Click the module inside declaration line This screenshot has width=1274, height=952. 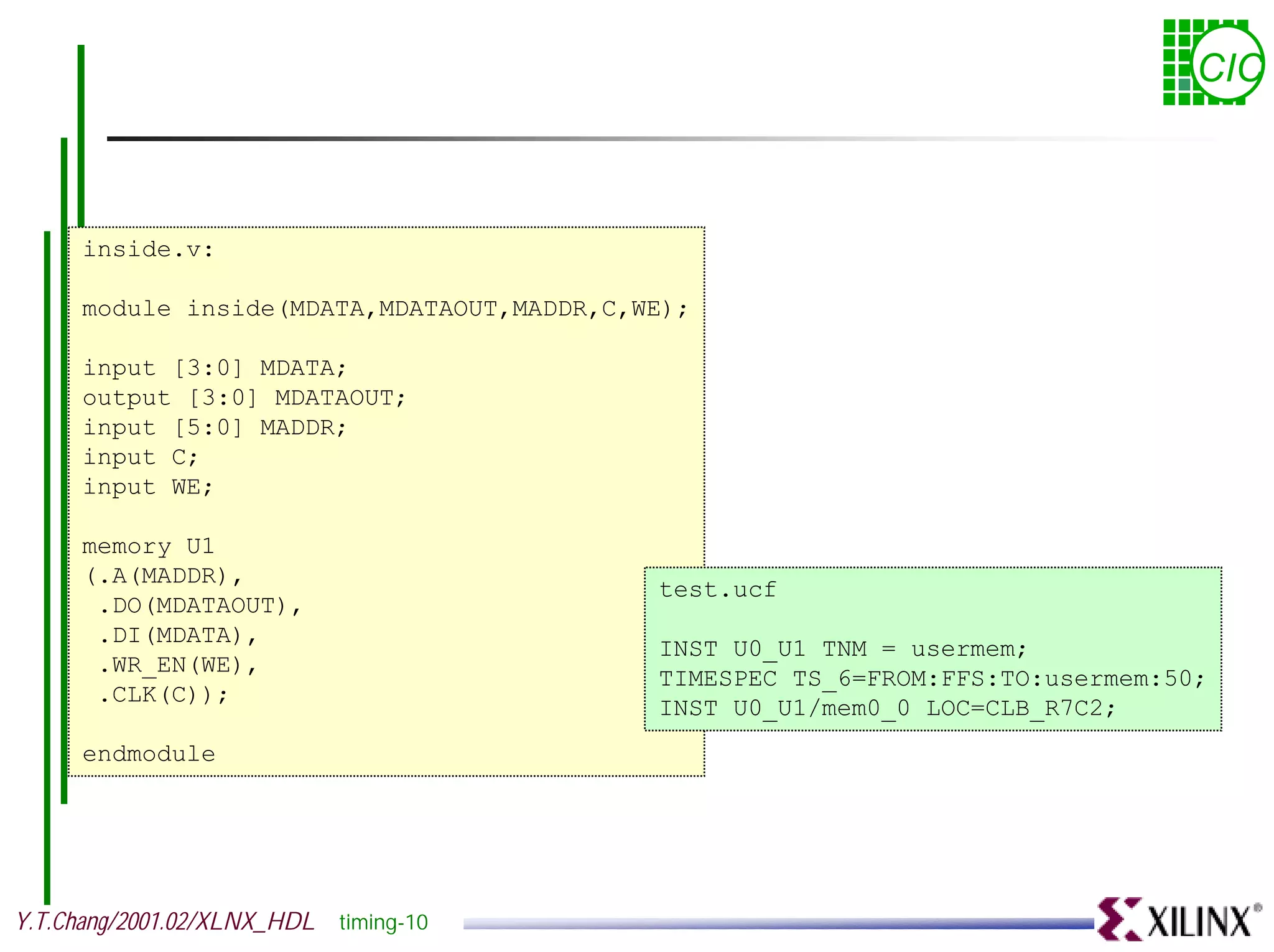click(x=385, y=309)
